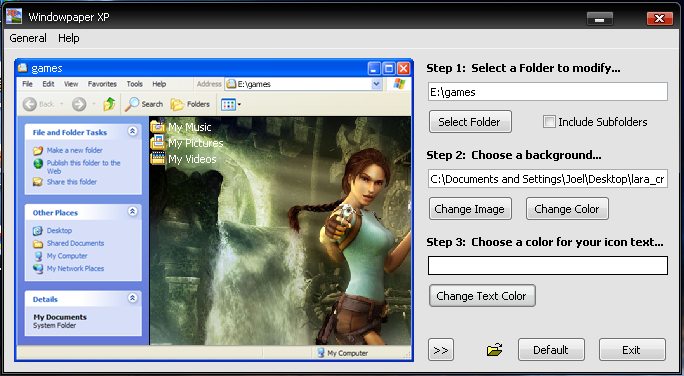The height and width of the screenshot is (376, 684).
Task: Click the Windows flag logo in preview
Action: point(399,84)
